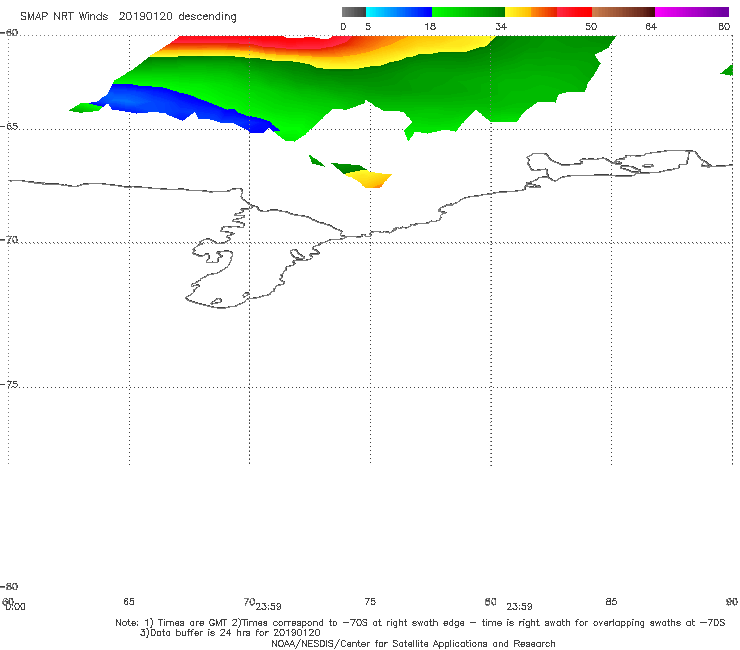The width and height of the screenshot is (740, 650).
Task: Pick the green segment of the colorbar
Action: click(468, 12)
